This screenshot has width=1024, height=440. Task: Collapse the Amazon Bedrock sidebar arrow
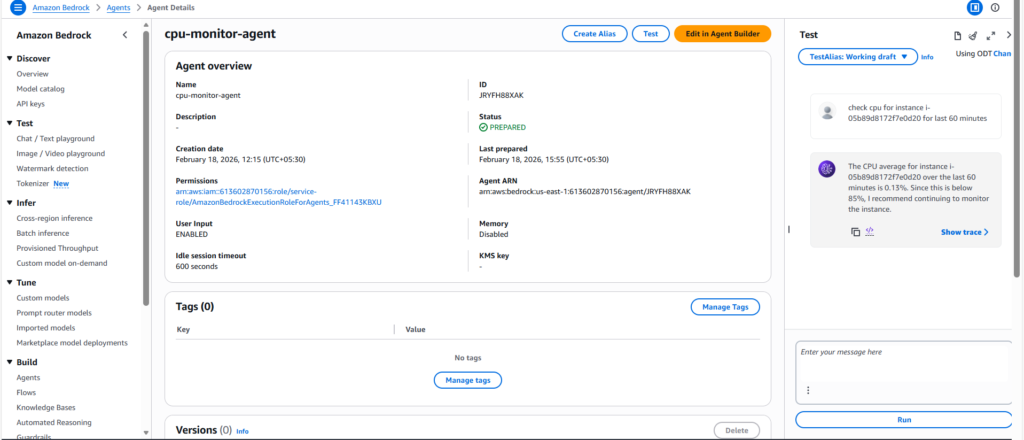tap(125, 35)
